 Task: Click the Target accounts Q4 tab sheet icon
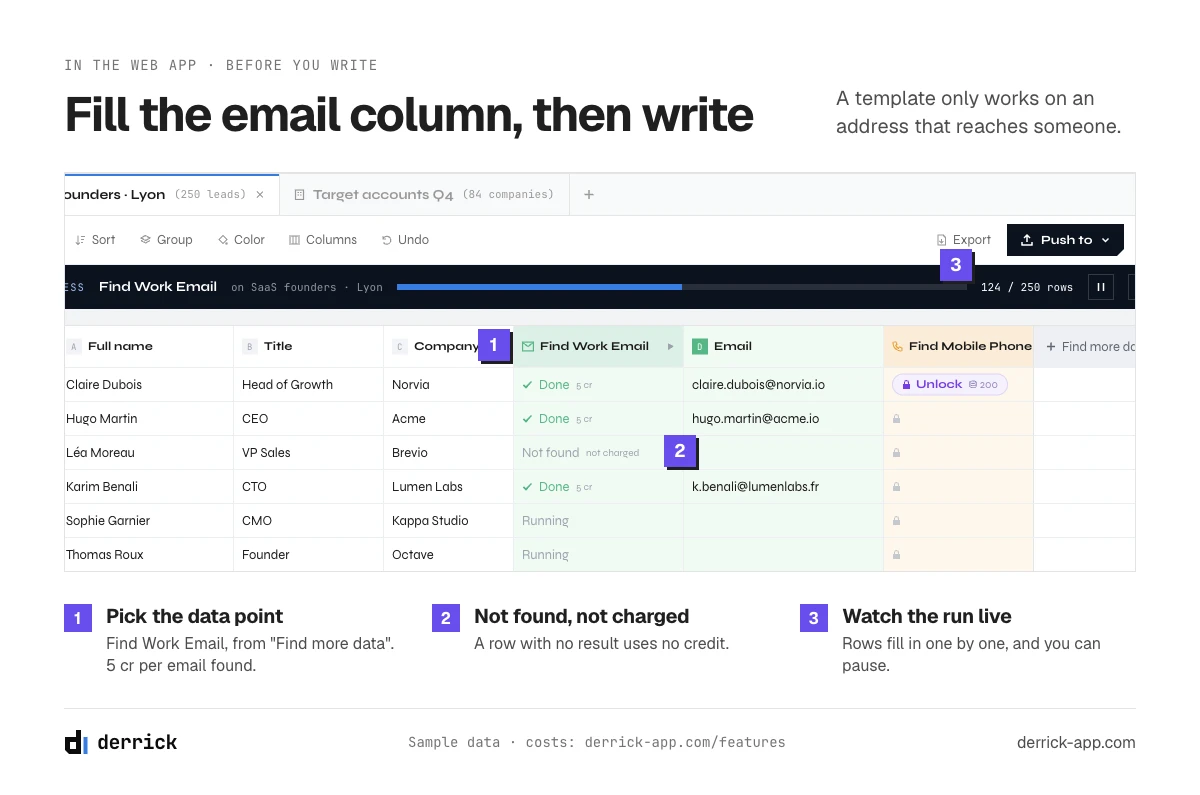(299, 195)
